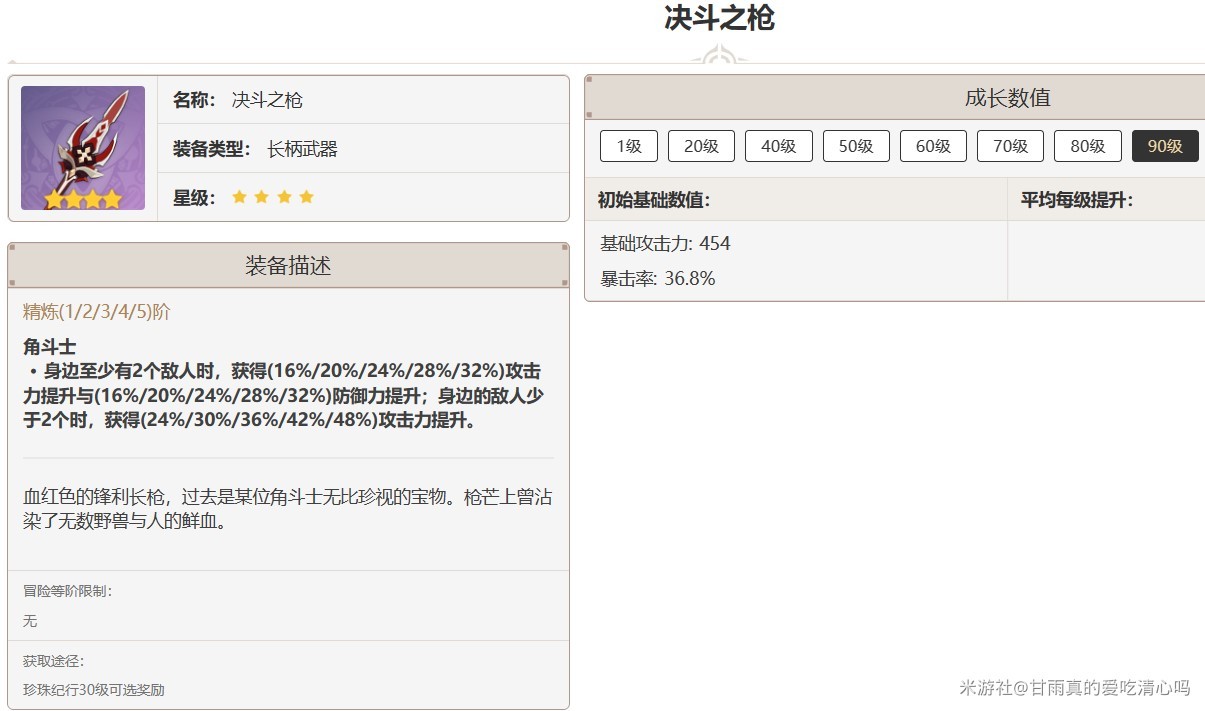
Task: Select the 20级 level button
Action: click(701, 146)
